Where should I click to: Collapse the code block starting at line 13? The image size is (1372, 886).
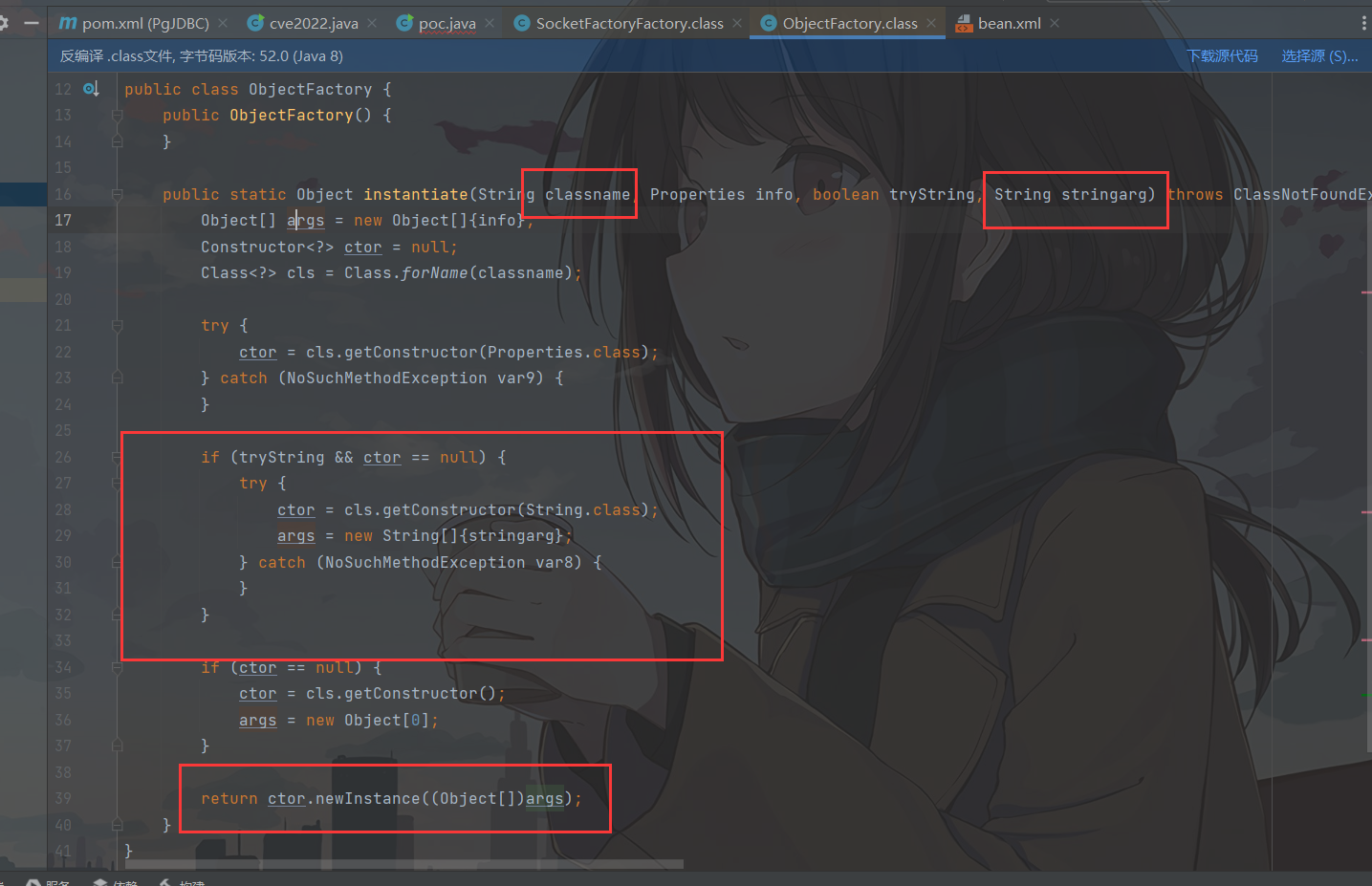coord(117,115)
